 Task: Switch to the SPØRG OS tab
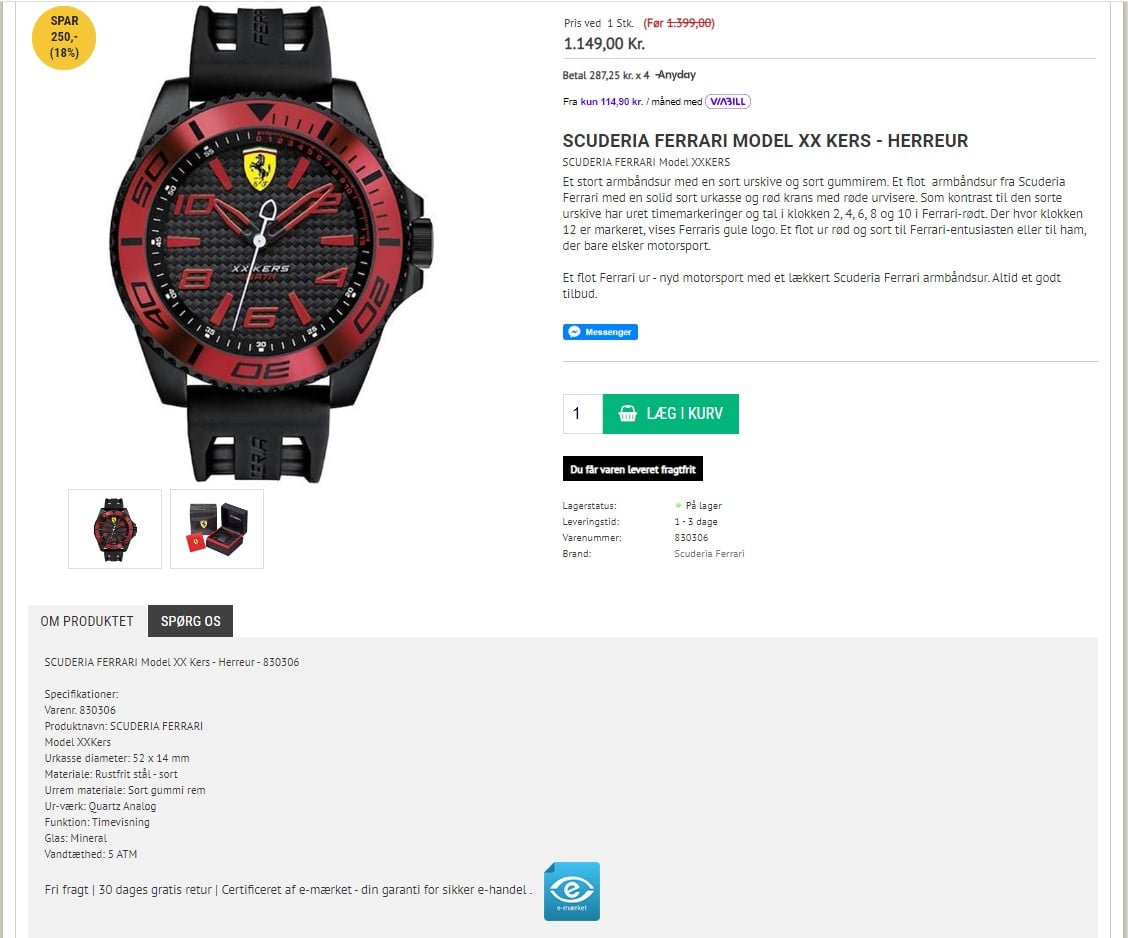pyautogui.click(x=191, y=621)
